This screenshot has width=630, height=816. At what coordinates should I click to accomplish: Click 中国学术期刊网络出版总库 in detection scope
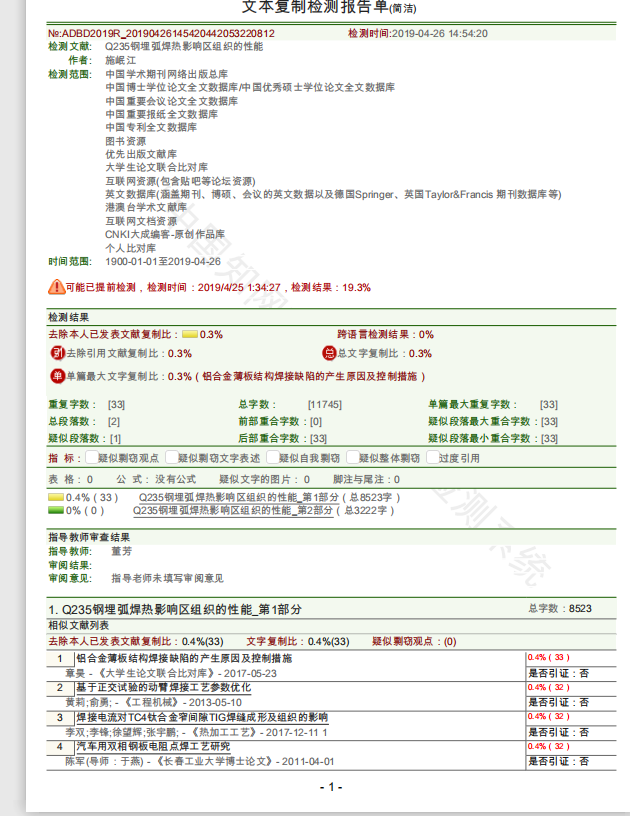tap(166, 74)
